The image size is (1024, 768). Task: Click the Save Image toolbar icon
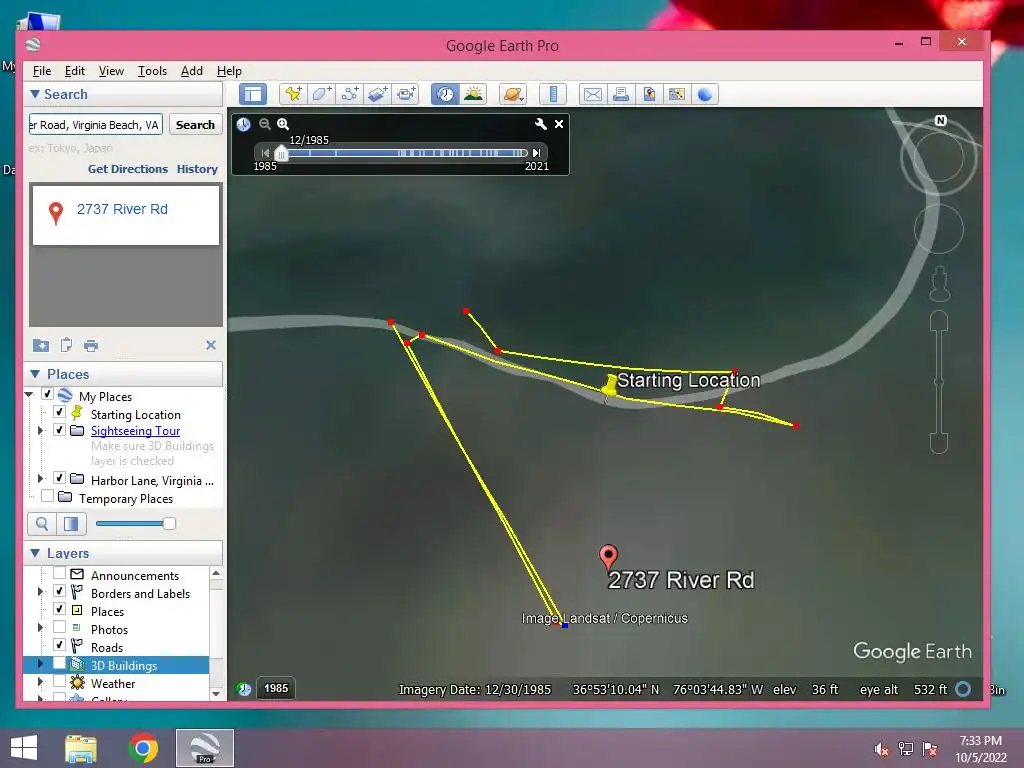pyautogui.click(x=648, y=94)
